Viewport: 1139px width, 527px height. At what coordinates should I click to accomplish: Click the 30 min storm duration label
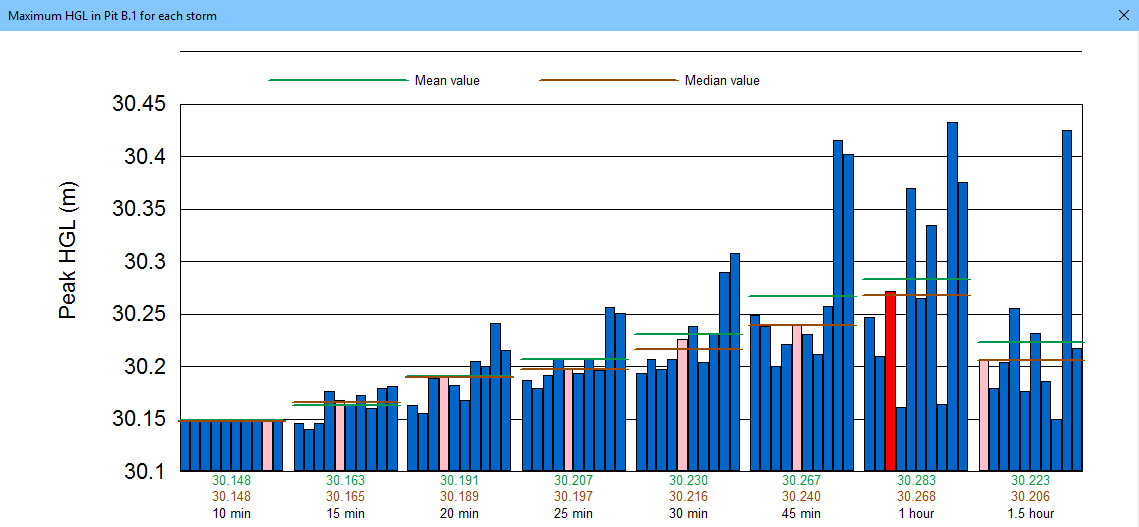point(687,513)
